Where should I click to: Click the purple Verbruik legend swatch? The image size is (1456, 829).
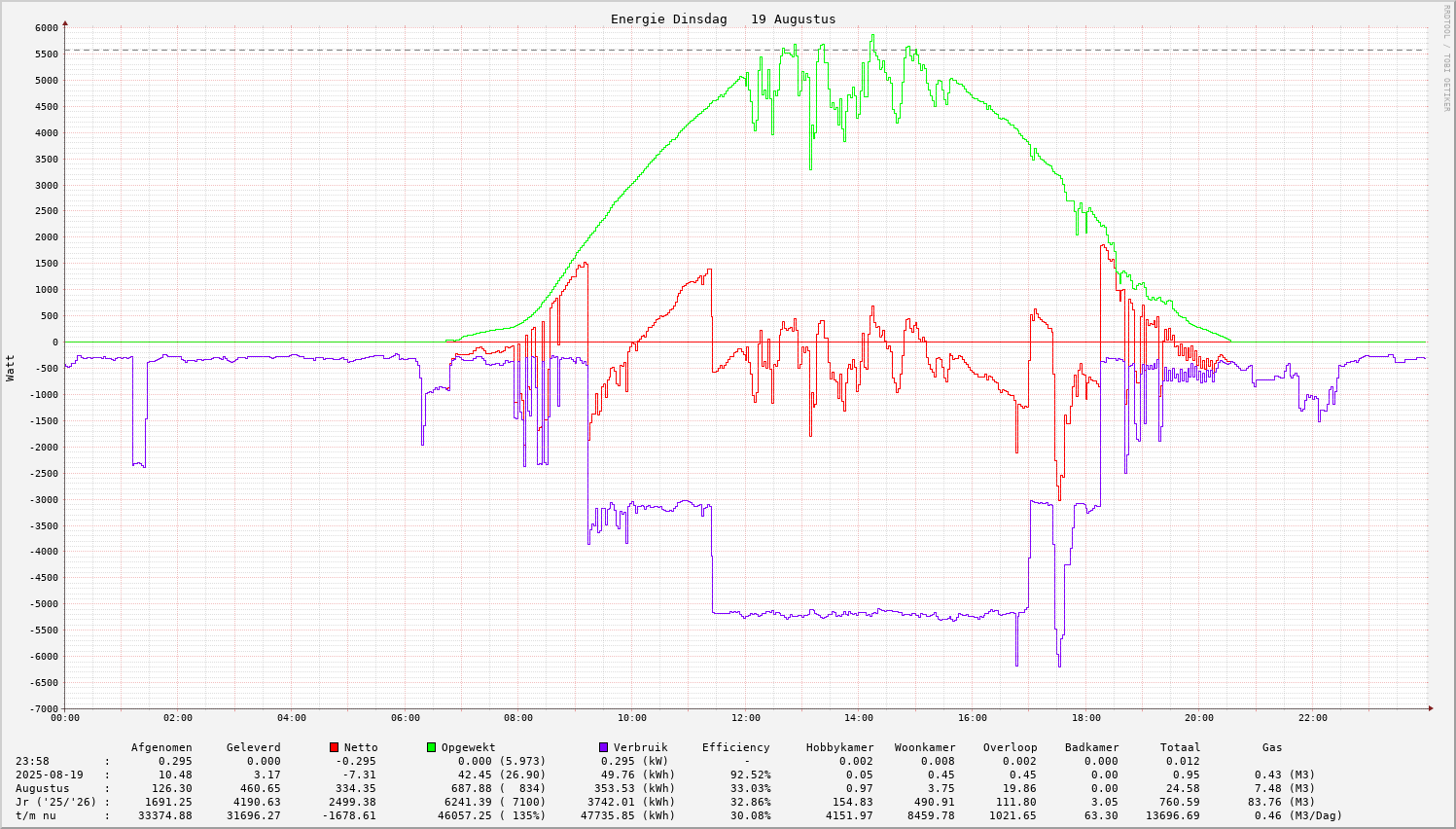coord(603,747)
